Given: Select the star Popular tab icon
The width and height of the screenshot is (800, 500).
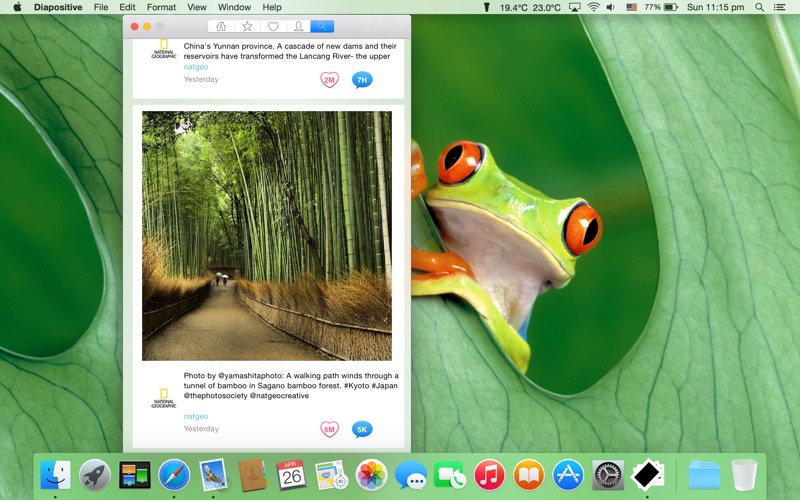Looking at the screenshot, I should (247, 26).
